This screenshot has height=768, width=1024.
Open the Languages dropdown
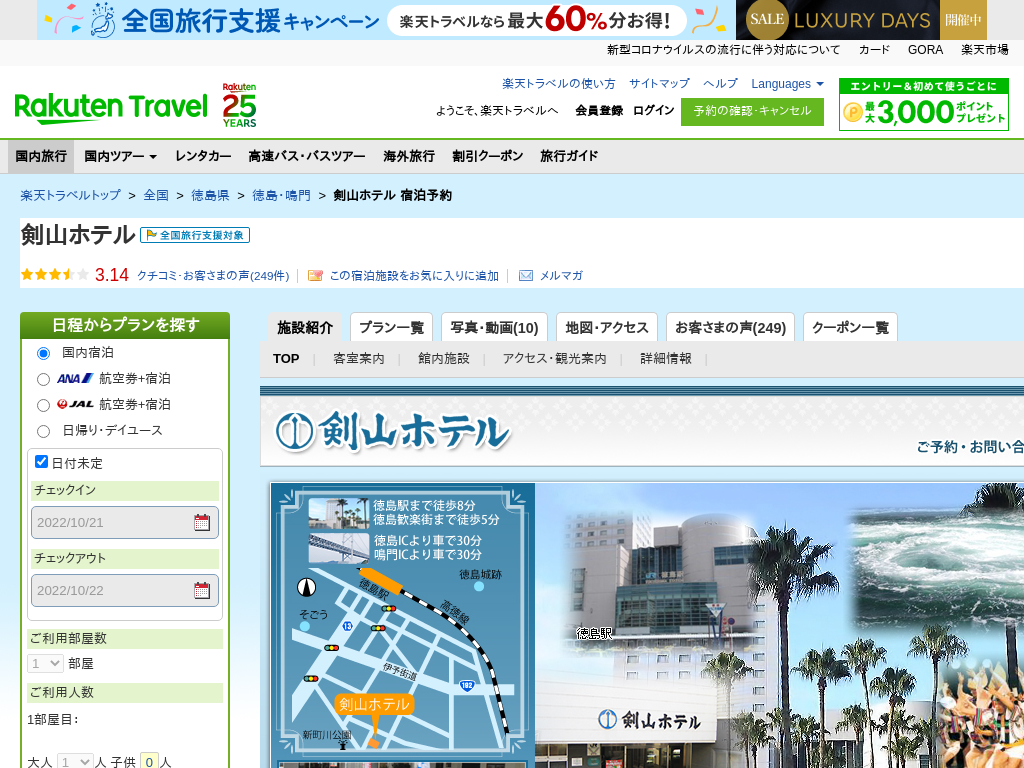(787, 84)
